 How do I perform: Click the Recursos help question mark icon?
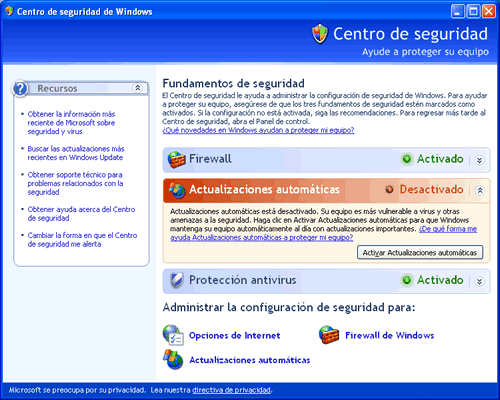coord(20,89)
